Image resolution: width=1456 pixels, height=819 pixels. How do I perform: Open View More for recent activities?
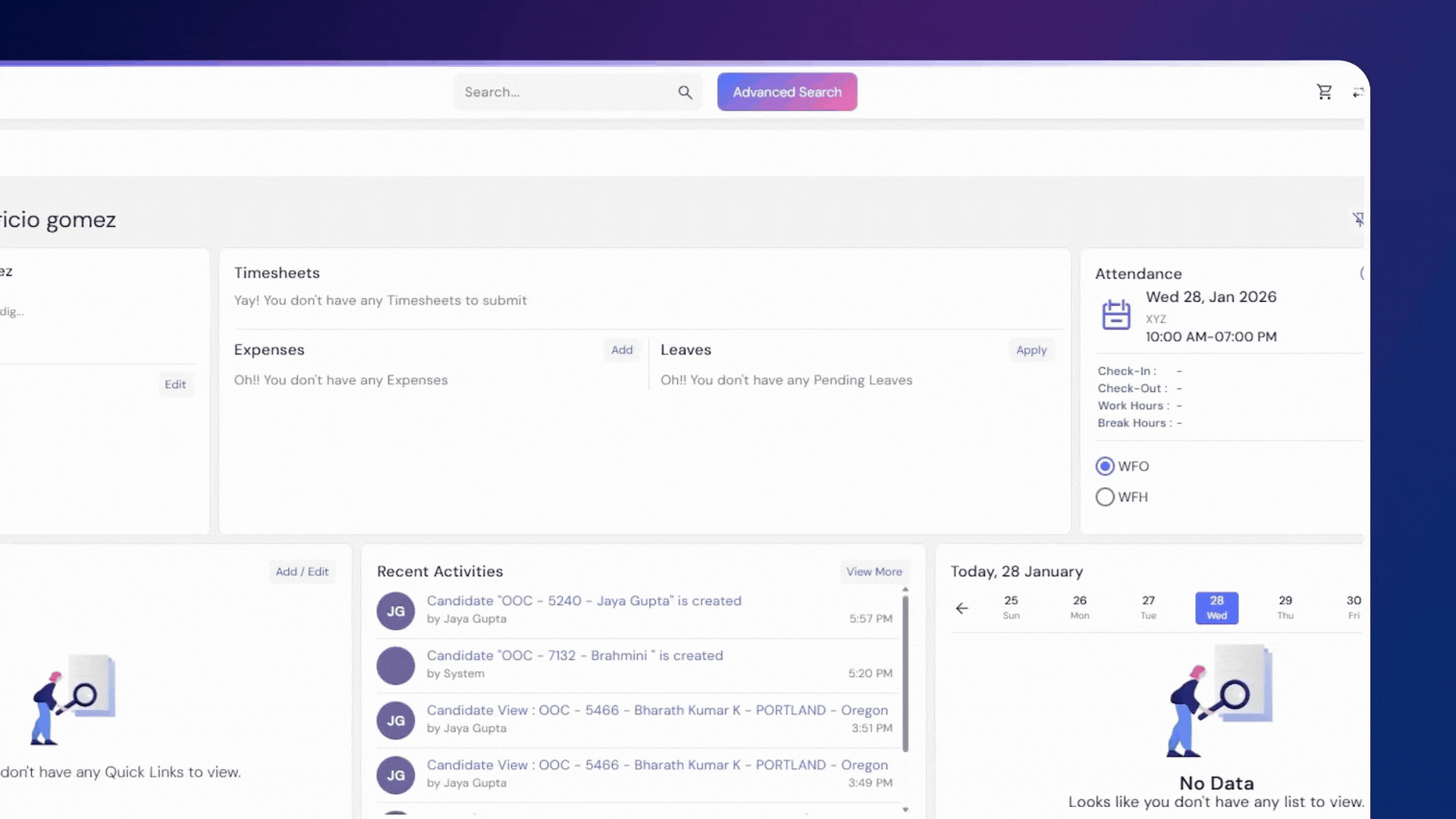coord(874,572)
